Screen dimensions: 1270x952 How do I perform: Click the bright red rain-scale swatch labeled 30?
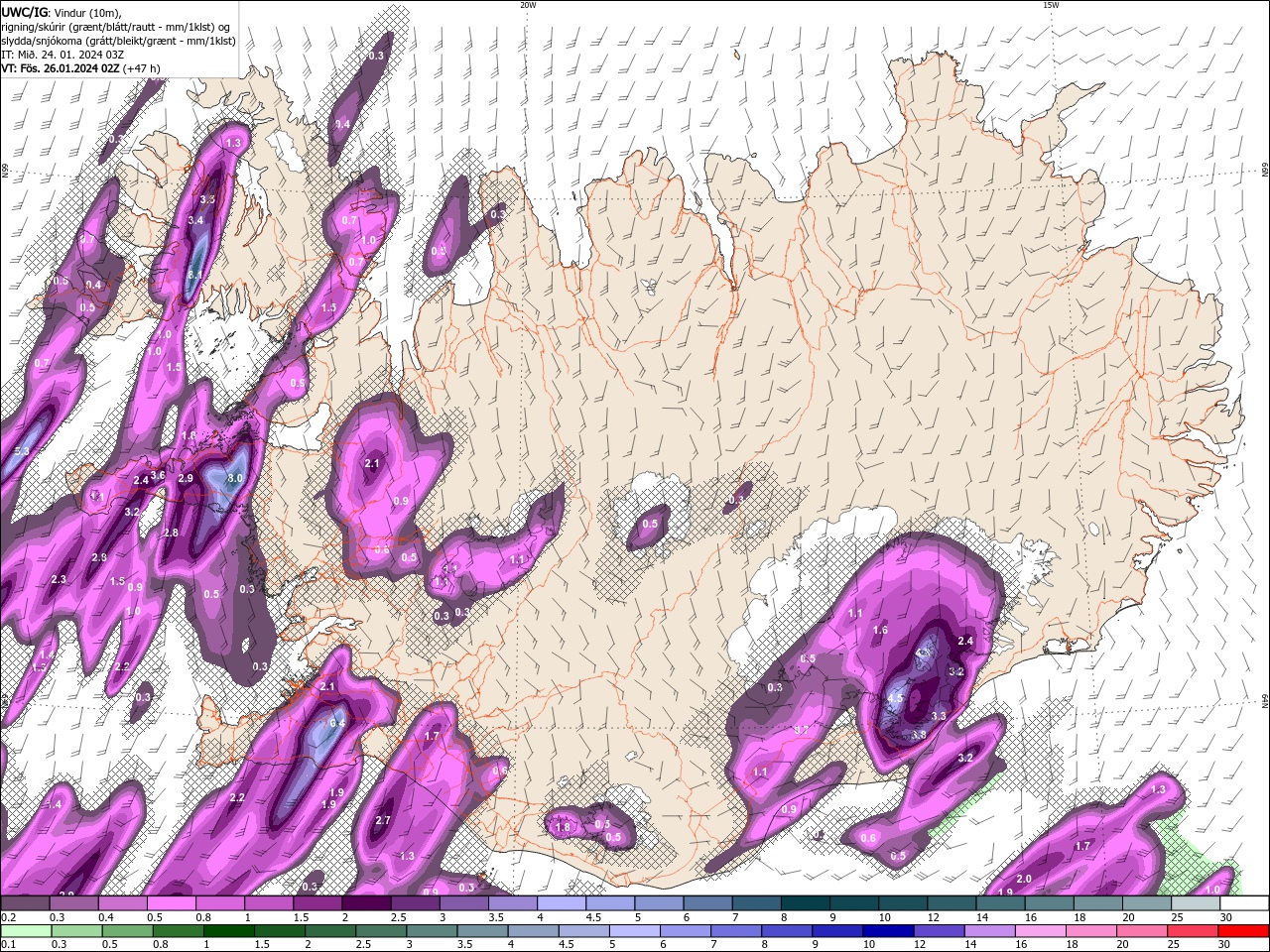coord(1244,931)
